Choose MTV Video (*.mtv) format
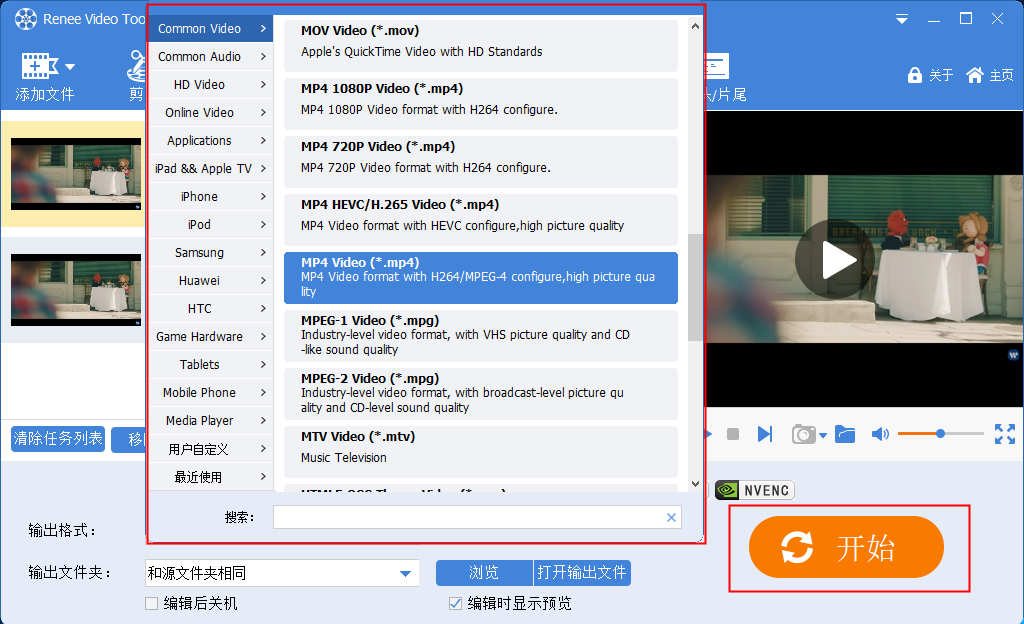 481,452
